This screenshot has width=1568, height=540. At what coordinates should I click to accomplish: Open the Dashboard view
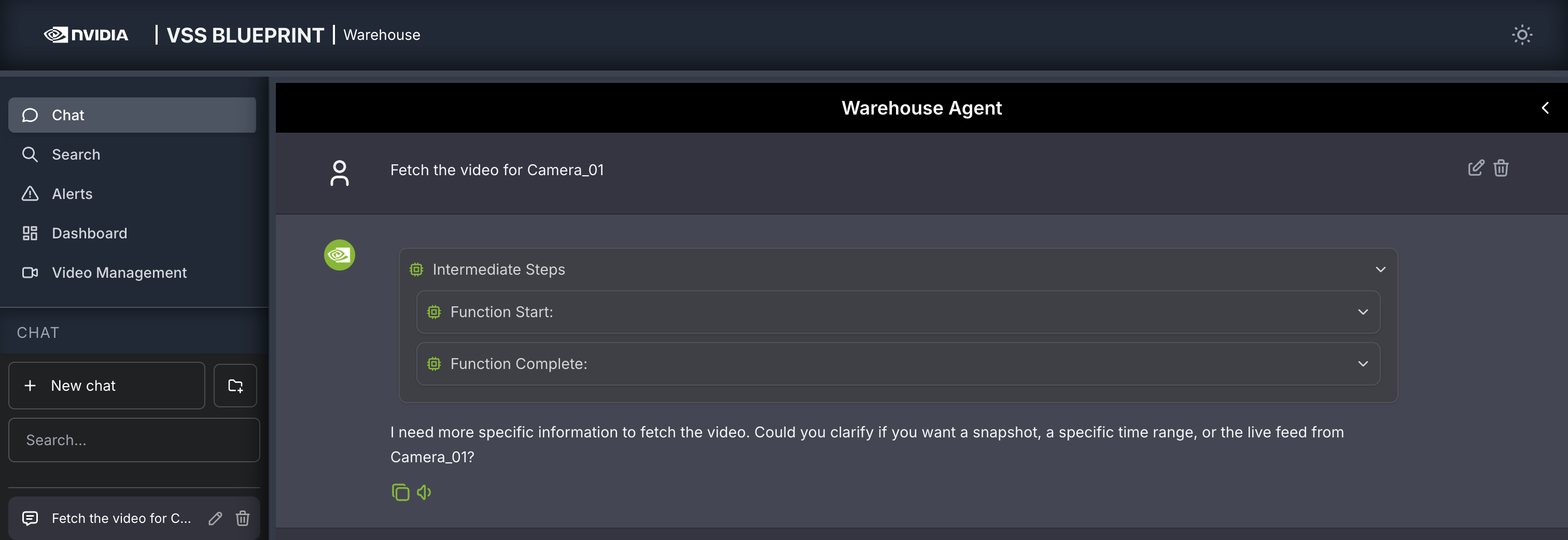pyautogui.click(x=89, y=233)
